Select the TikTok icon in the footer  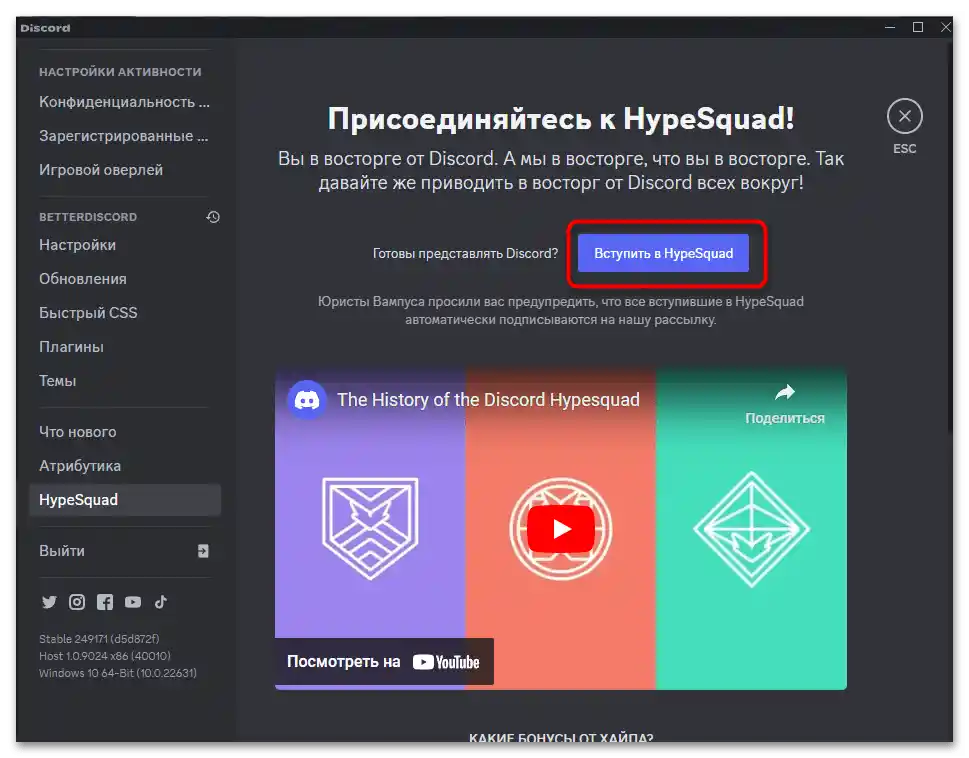(x=160, y=602)
